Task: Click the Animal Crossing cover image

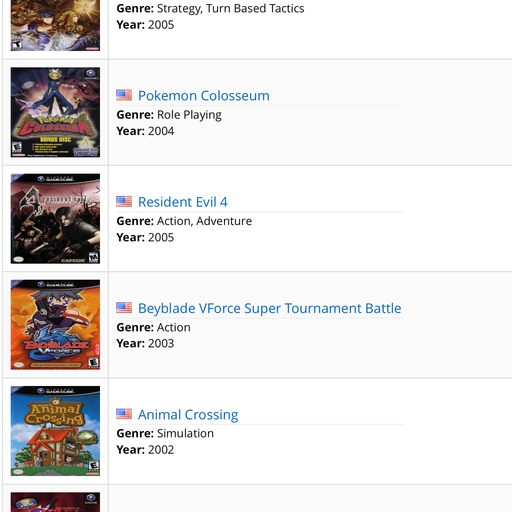Action: [55, 431]
